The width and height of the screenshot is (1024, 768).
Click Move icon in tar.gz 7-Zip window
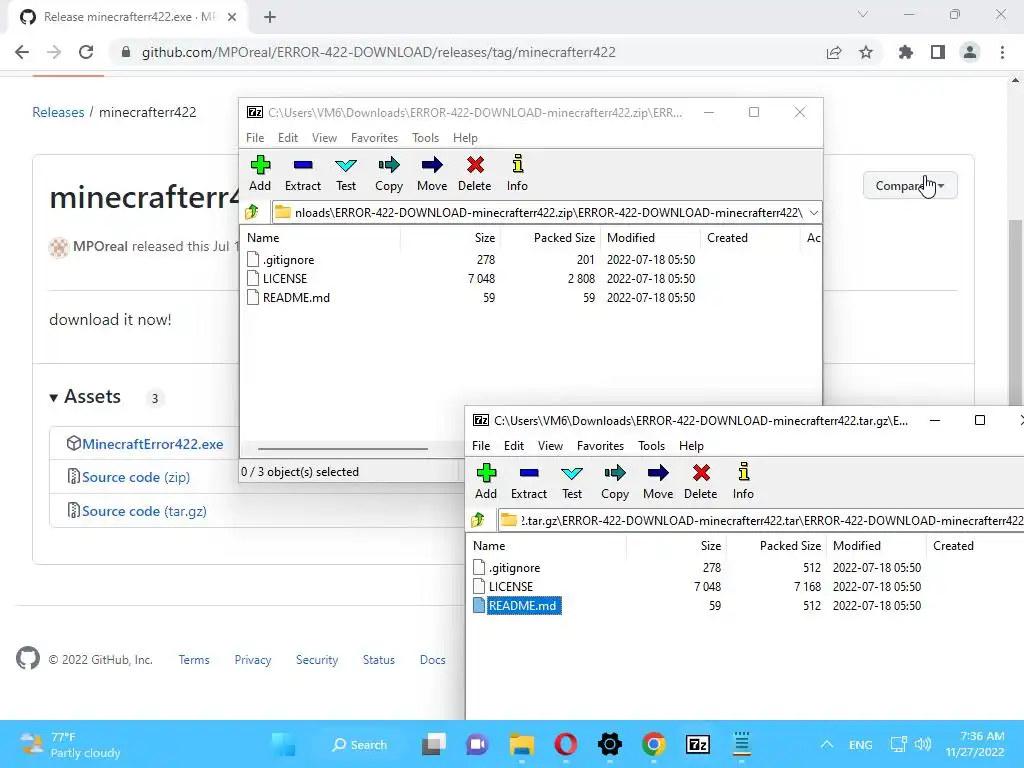[x=658, y=473]
